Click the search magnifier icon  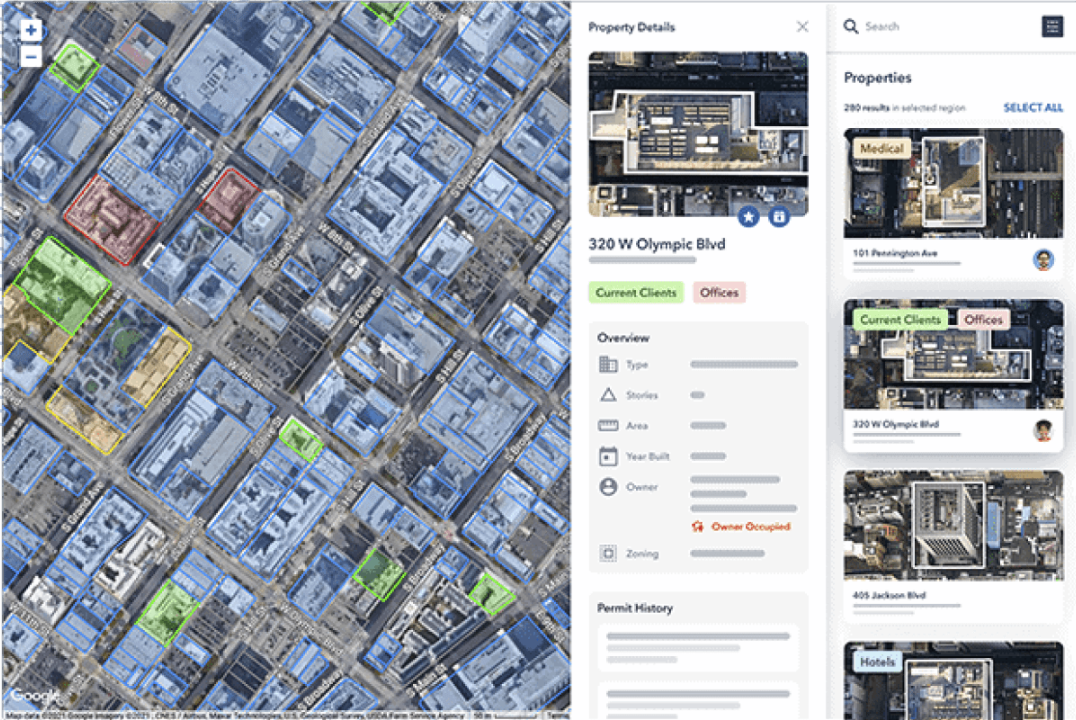click(x=851, y=27)
